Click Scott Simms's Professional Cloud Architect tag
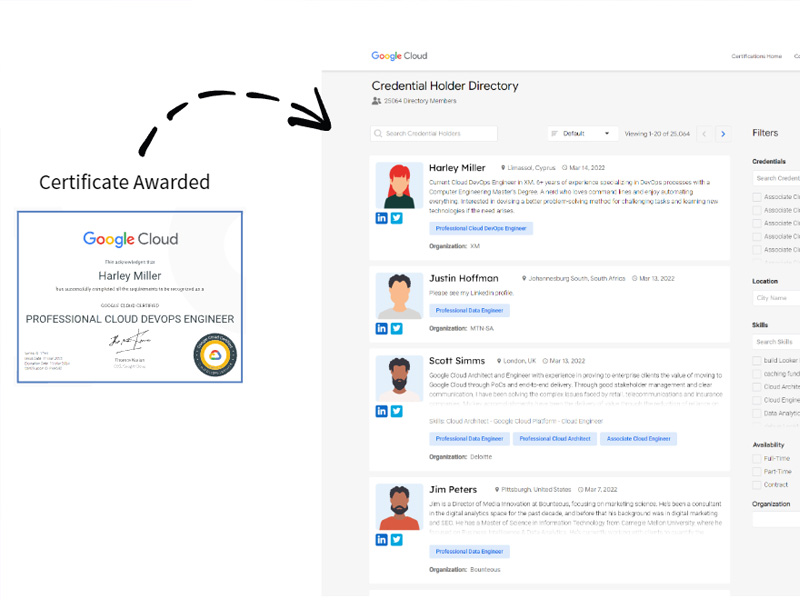Viewport: 800px width, 600px height. [555, 439]
